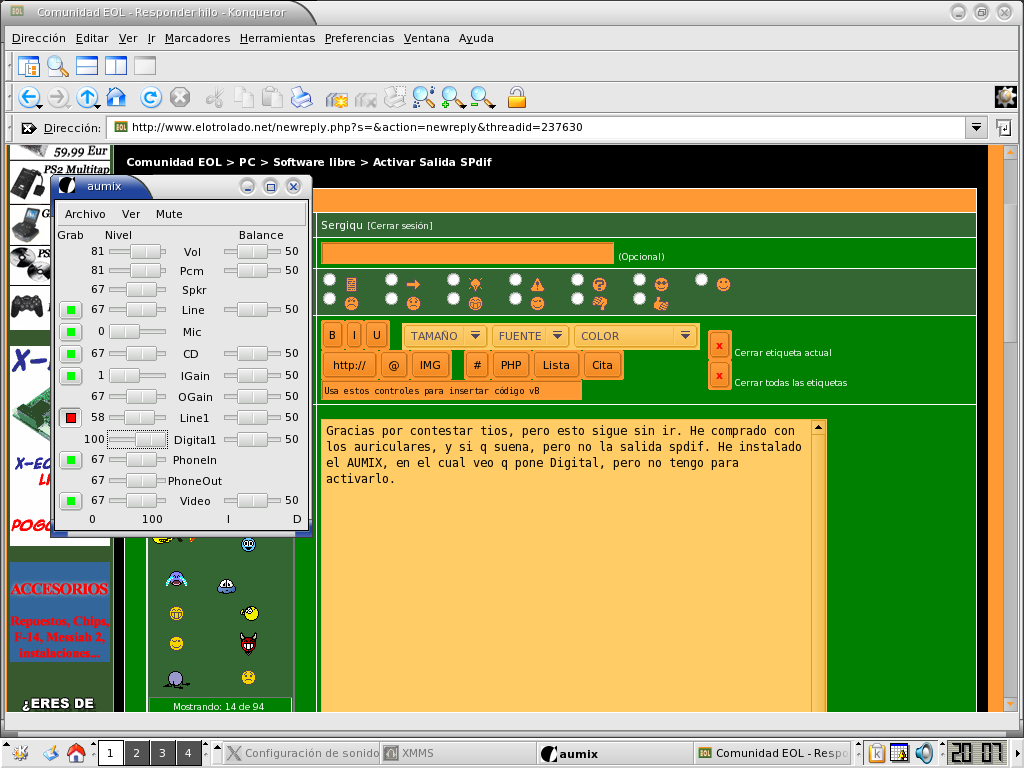Open the Mute menu in aumix

[x=169, y=214]
